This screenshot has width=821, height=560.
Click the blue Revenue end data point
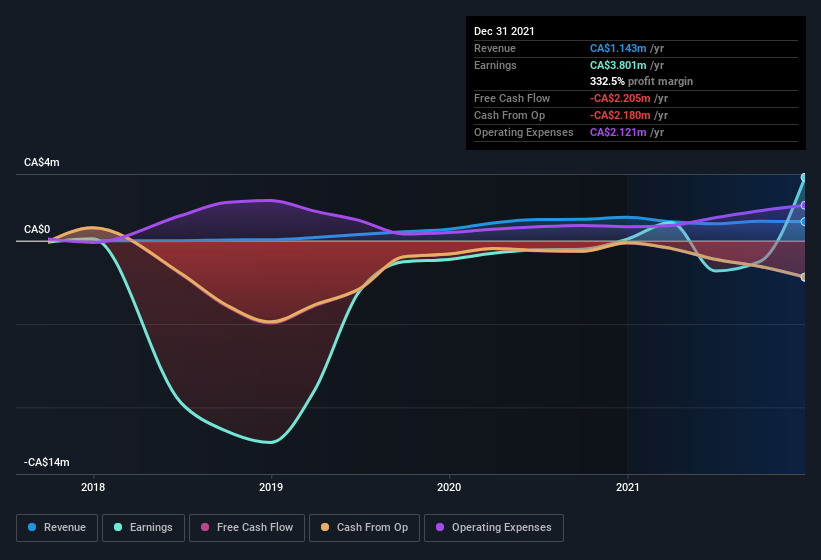[x=803, y=222]
